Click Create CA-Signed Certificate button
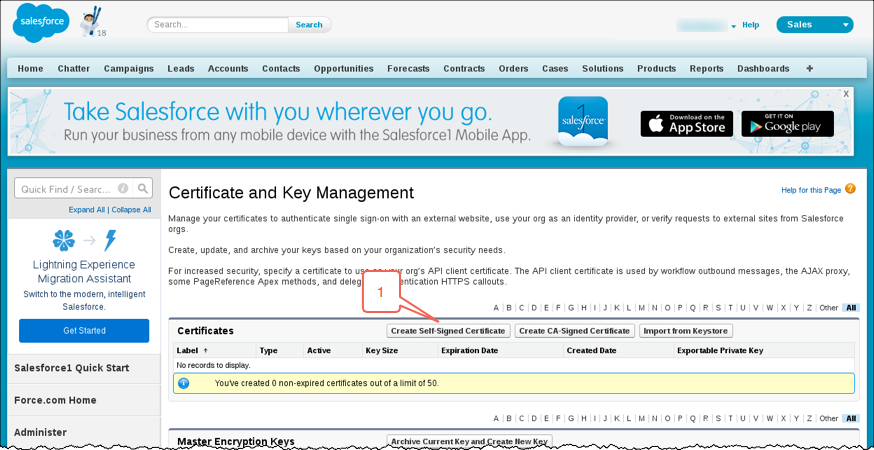This screenshot has width=874, height=450. (x=574, y=331)
